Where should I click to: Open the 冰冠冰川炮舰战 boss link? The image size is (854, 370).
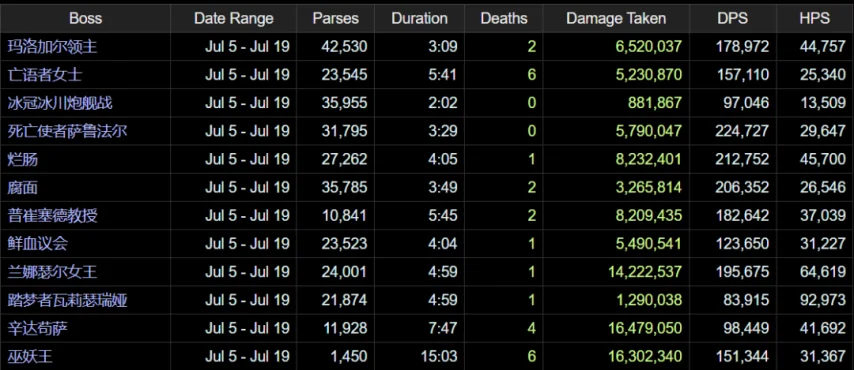[60, 103]
